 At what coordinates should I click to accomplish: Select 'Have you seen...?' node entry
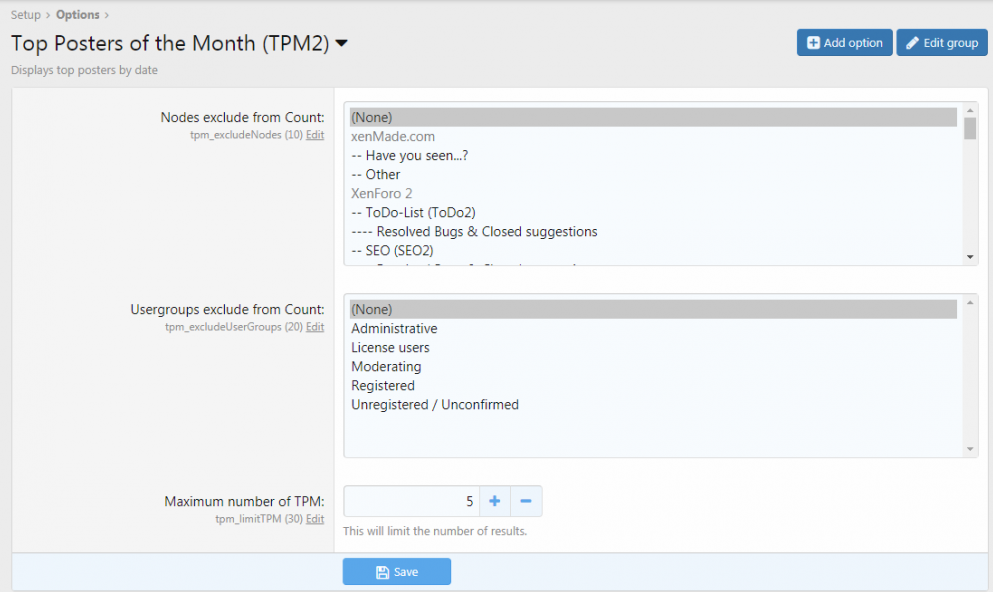coord(653,155)
